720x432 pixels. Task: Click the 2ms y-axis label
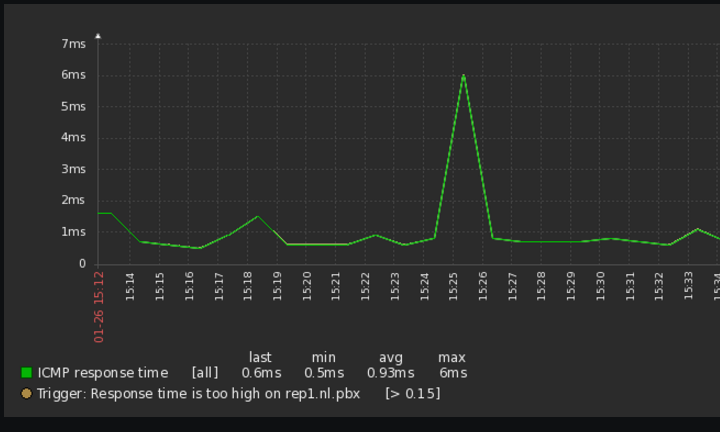pyautogui.click(x=73, y=200)
